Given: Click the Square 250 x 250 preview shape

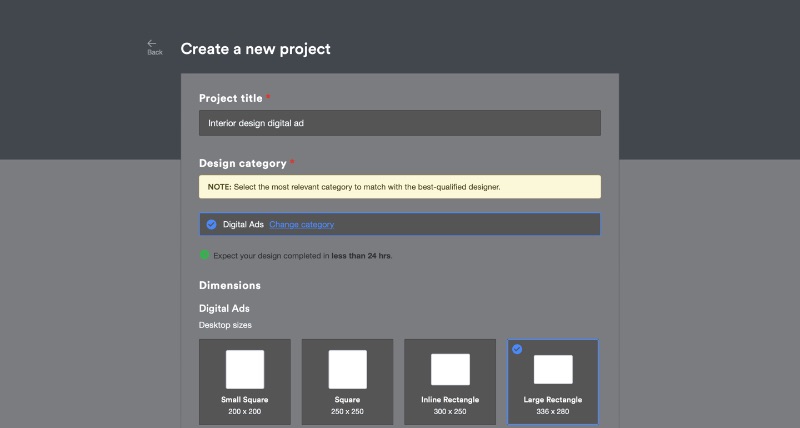Looking at the screenshot, I should click(x=347, y=369).
